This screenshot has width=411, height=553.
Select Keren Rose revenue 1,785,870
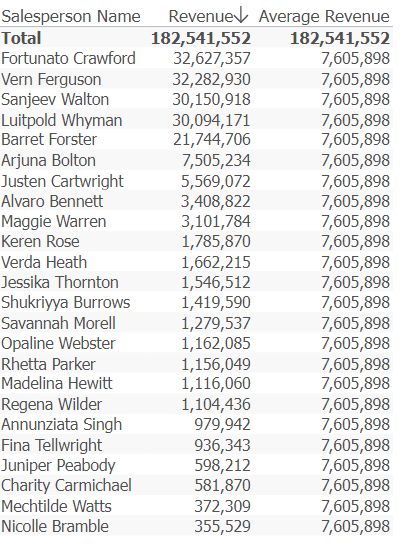[x=216, y=242]
